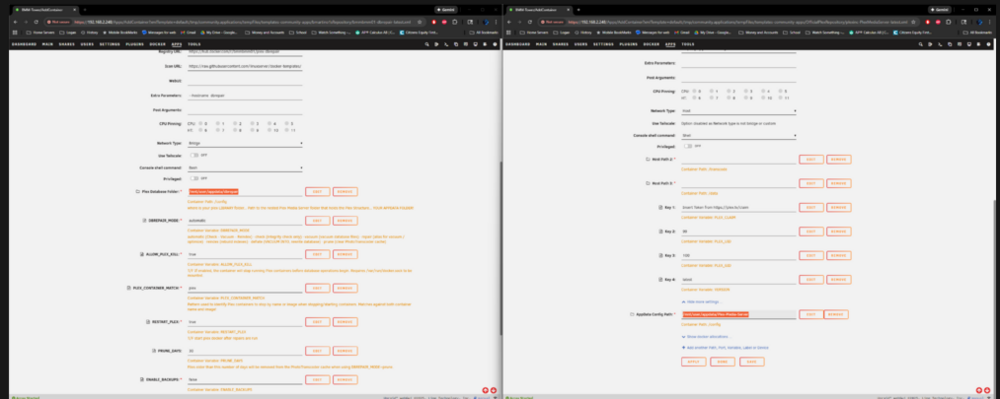1000x399 pixels.
Task: Select CPU 0 pinning in left window
Action: click(x=201, y=123)
